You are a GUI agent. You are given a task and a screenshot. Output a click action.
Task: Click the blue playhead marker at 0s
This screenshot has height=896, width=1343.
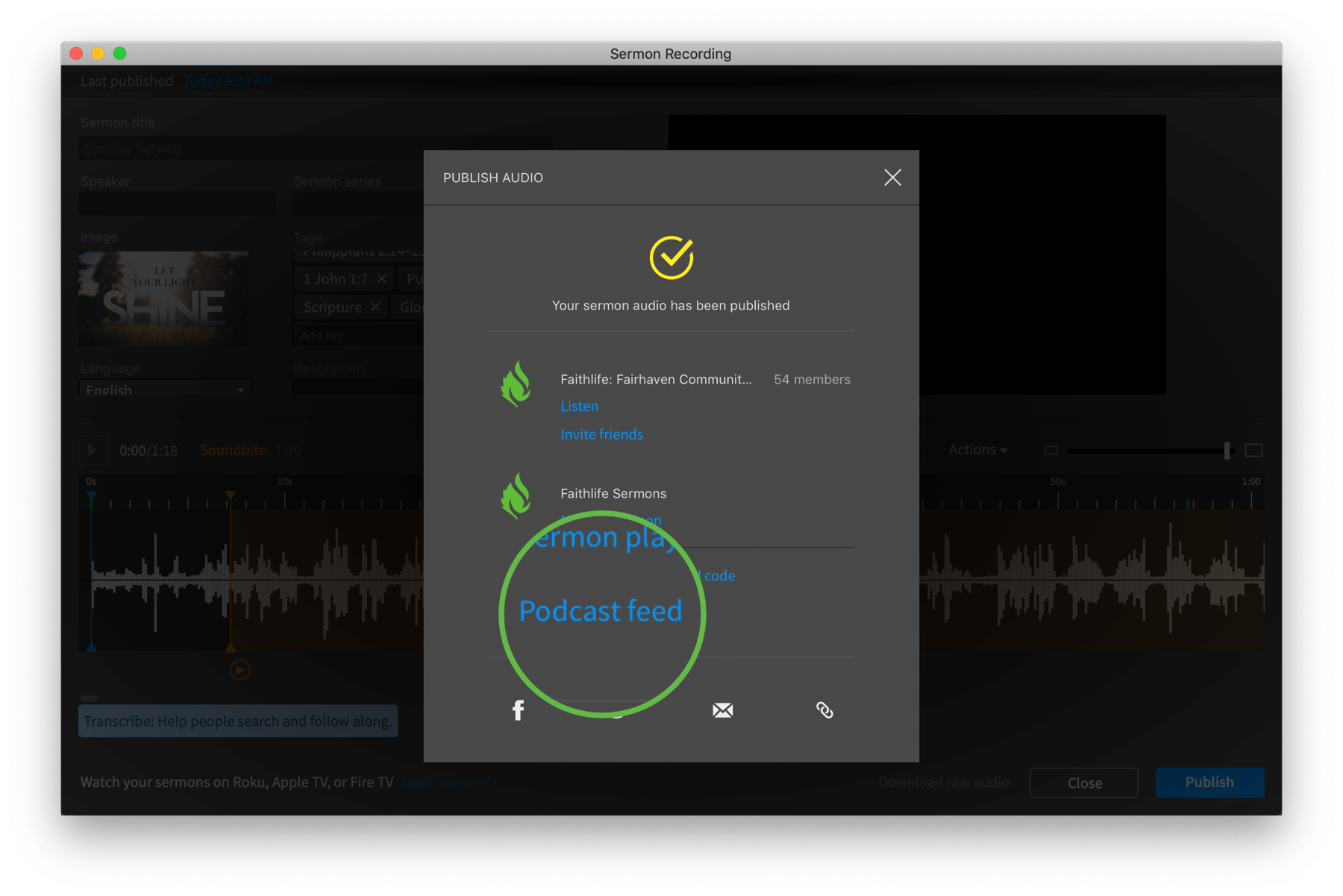coord(91,495)
